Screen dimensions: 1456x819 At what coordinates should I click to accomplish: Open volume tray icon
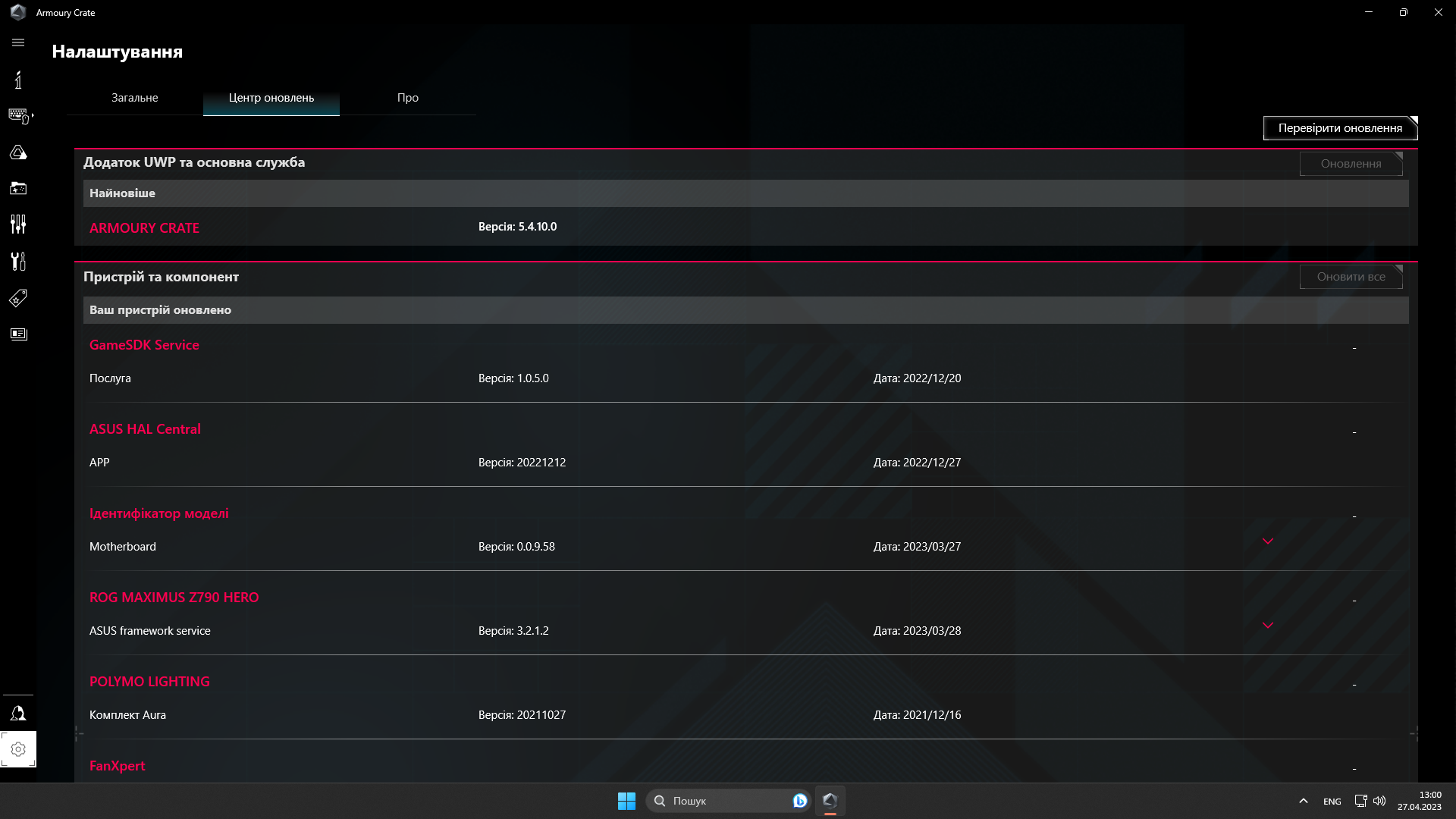click(1379, 801)
